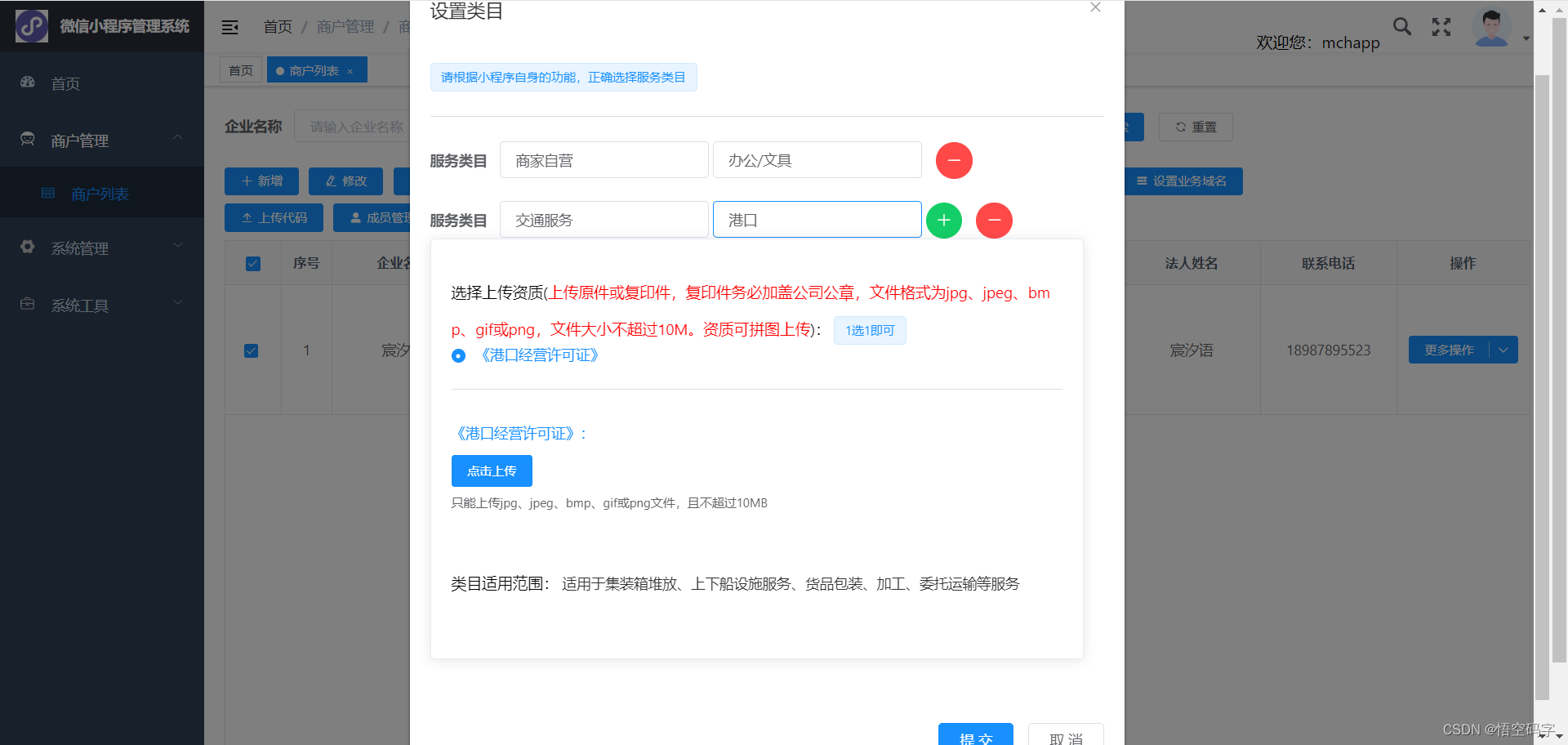This screenshot has height=745, width=1568.
Task: Open the 商家自营 category dropdown
Action: (x=604, y=160)
